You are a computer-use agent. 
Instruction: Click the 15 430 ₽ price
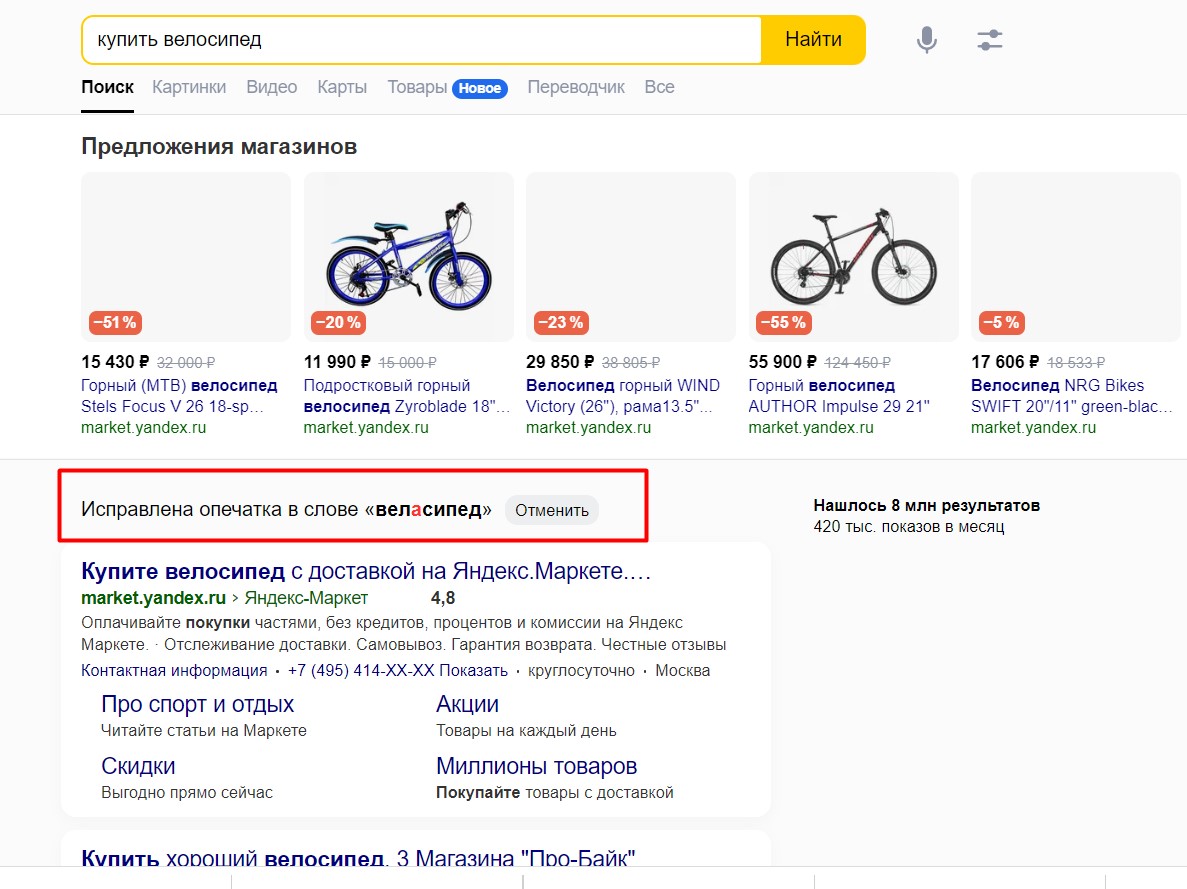115,362
